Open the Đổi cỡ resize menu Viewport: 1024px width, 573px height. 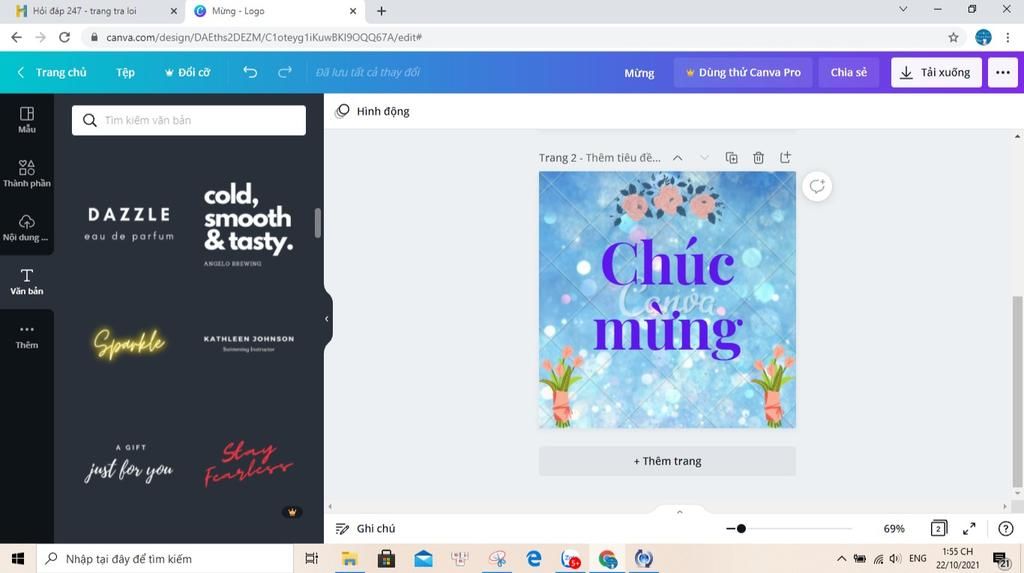point(187,73)
